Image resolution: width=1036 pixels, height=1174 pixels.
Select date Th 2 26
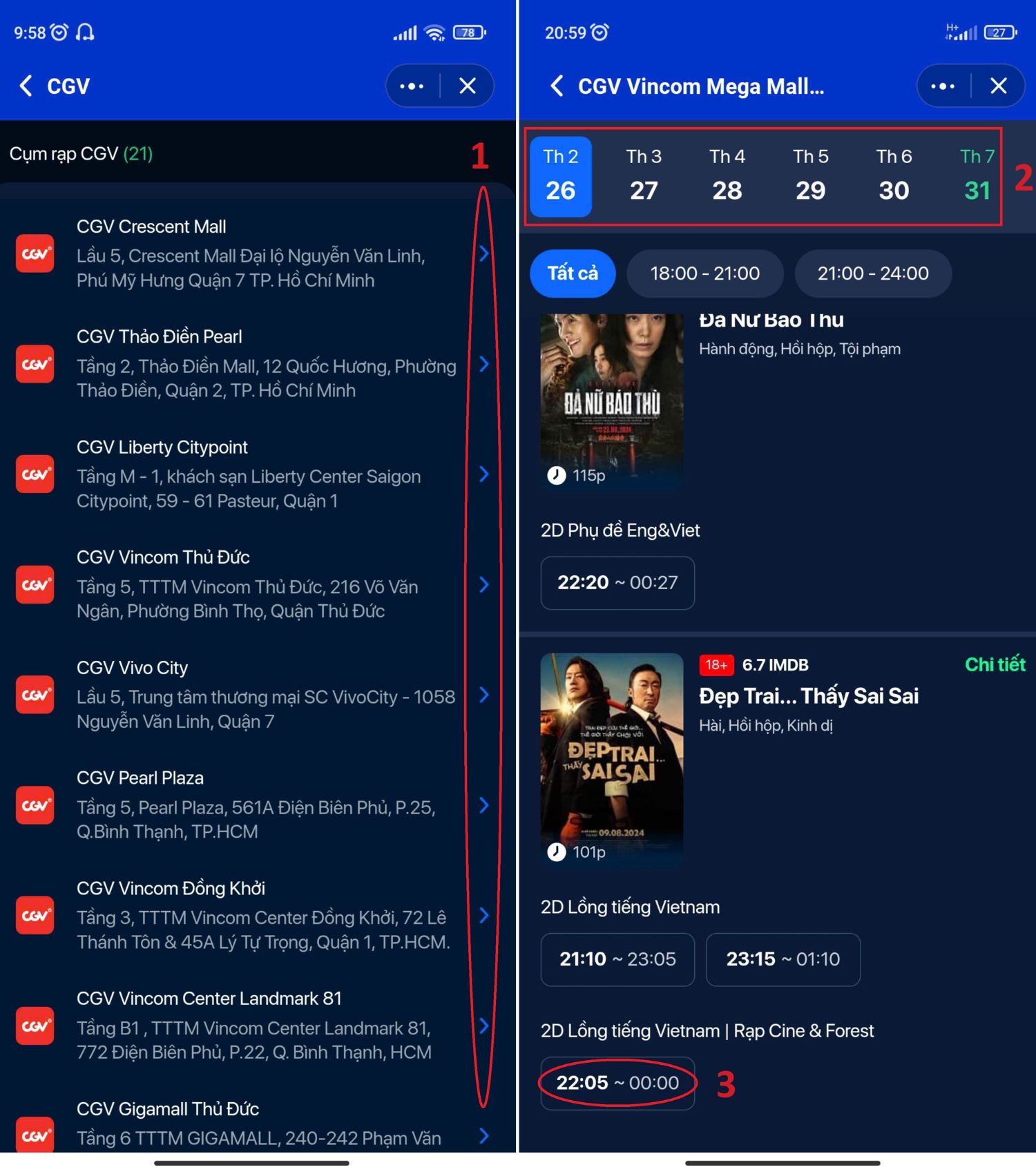coord(561,177)
